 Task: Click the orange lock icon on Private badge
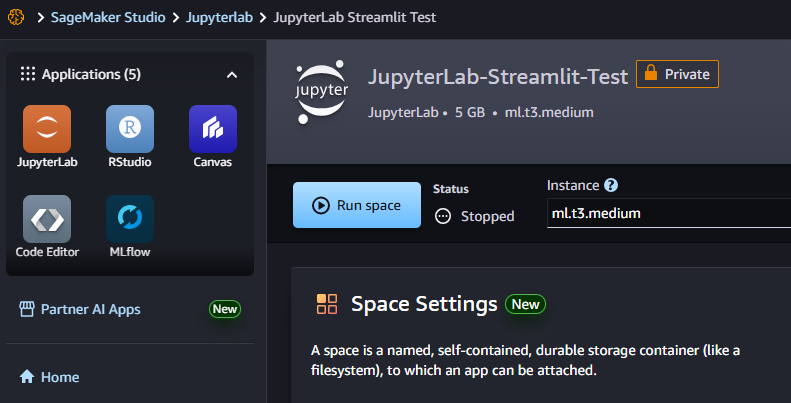(x=651, y=74)
